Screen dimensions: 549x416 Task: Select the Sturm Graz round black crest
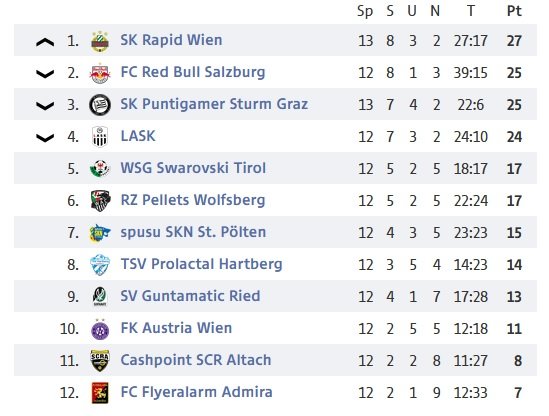[100, 105]
